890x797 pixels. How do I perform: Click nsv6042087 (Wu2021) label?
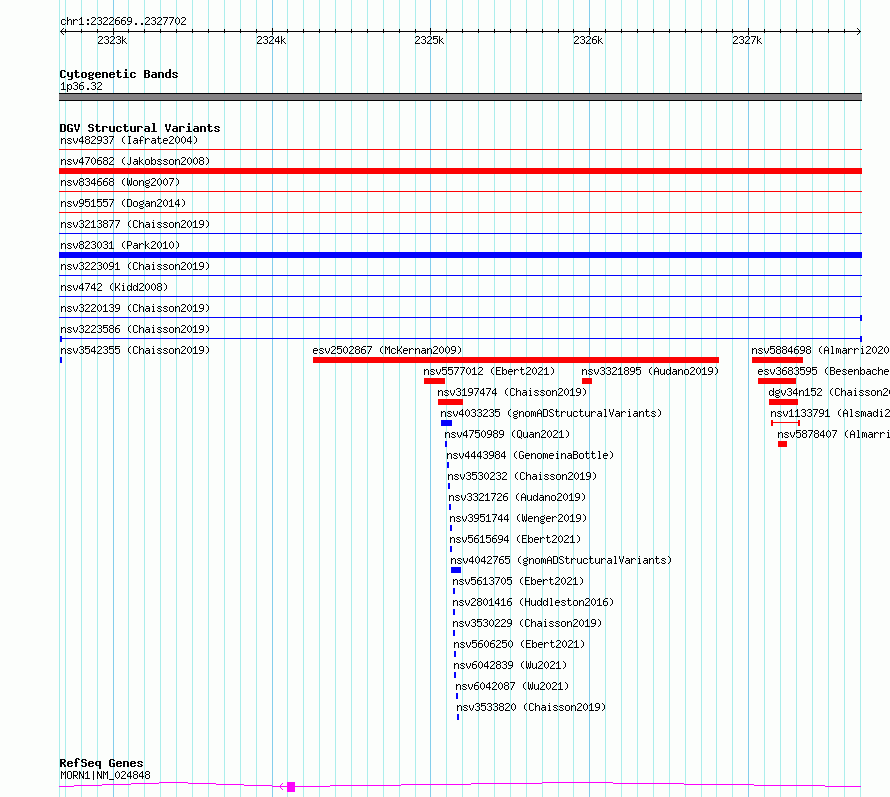[x=513, y=686]
